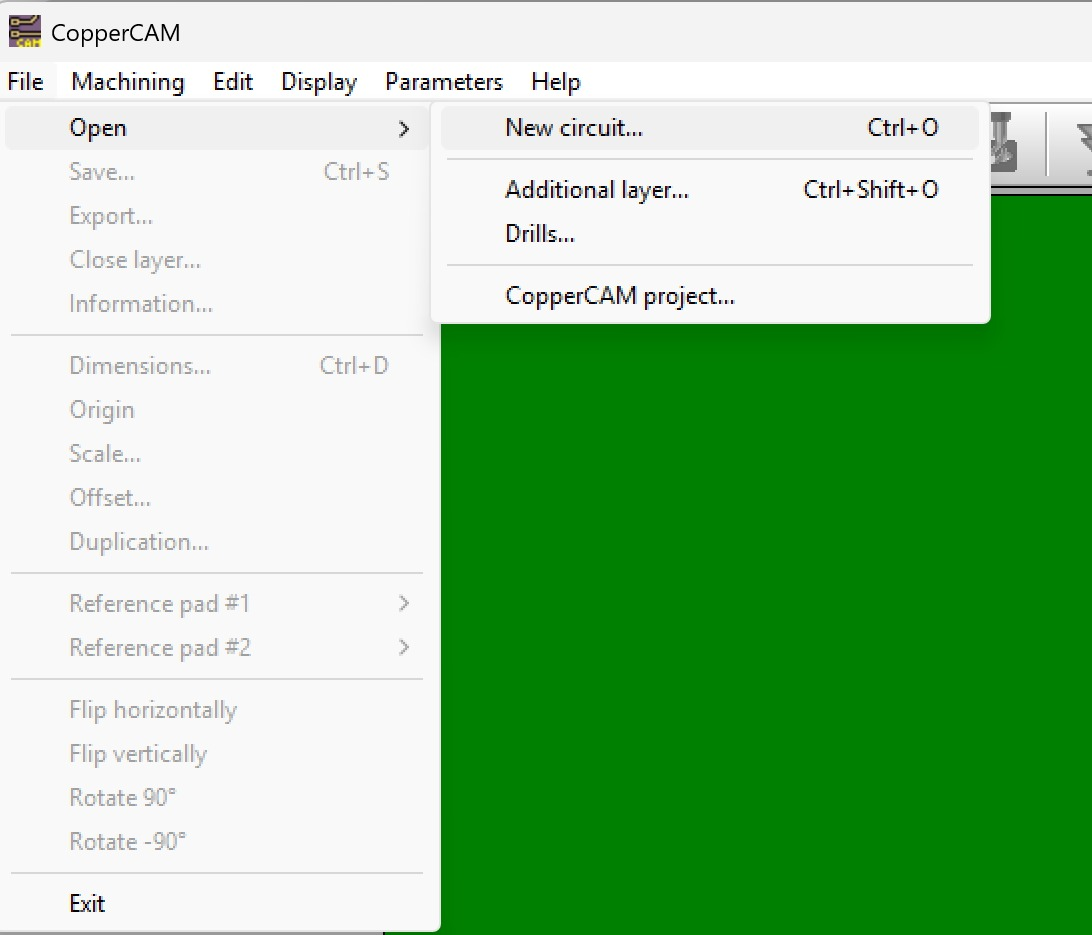Click Flip horizontally entry
This screenshot has width=1092, height=935.
(217, 710)
